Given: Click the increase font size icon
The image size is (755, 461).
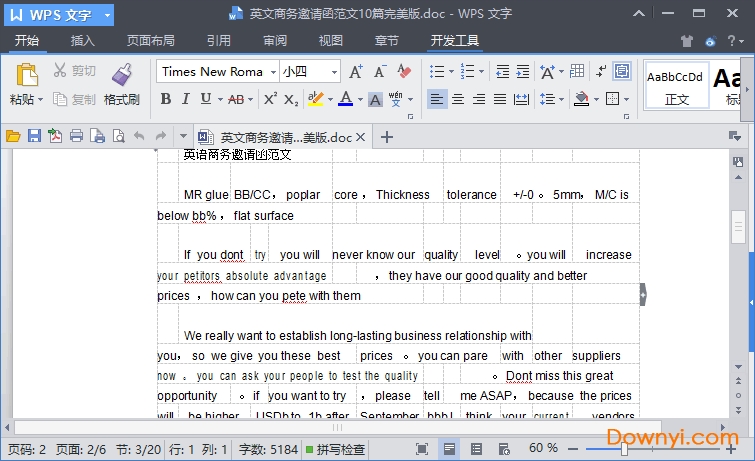Looking at the screenshot, I should tap(357, 72).
